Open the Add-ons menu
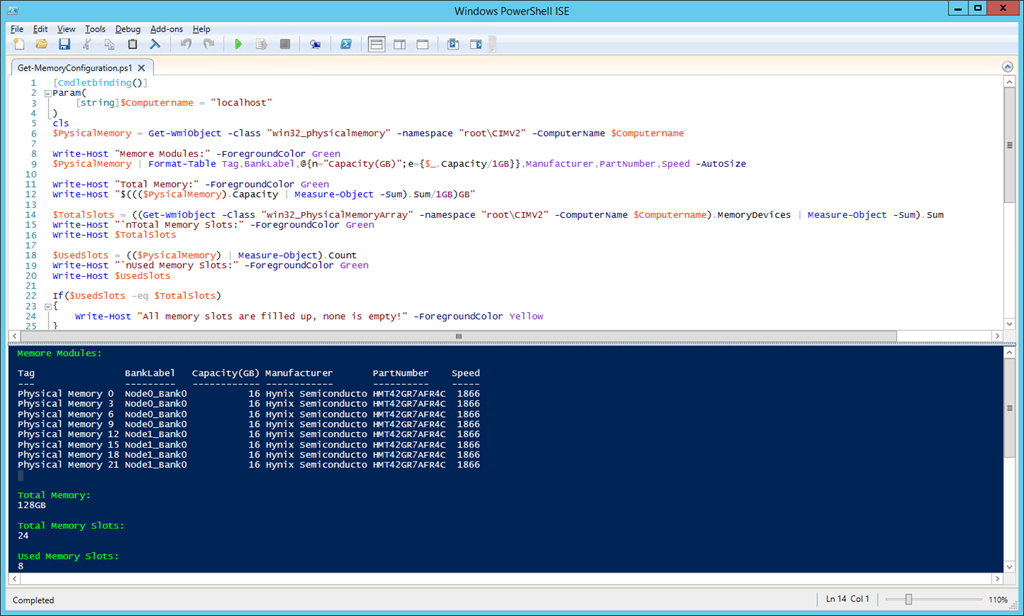The height and width of the screenshot is (616, 1024). coord(167,29)
